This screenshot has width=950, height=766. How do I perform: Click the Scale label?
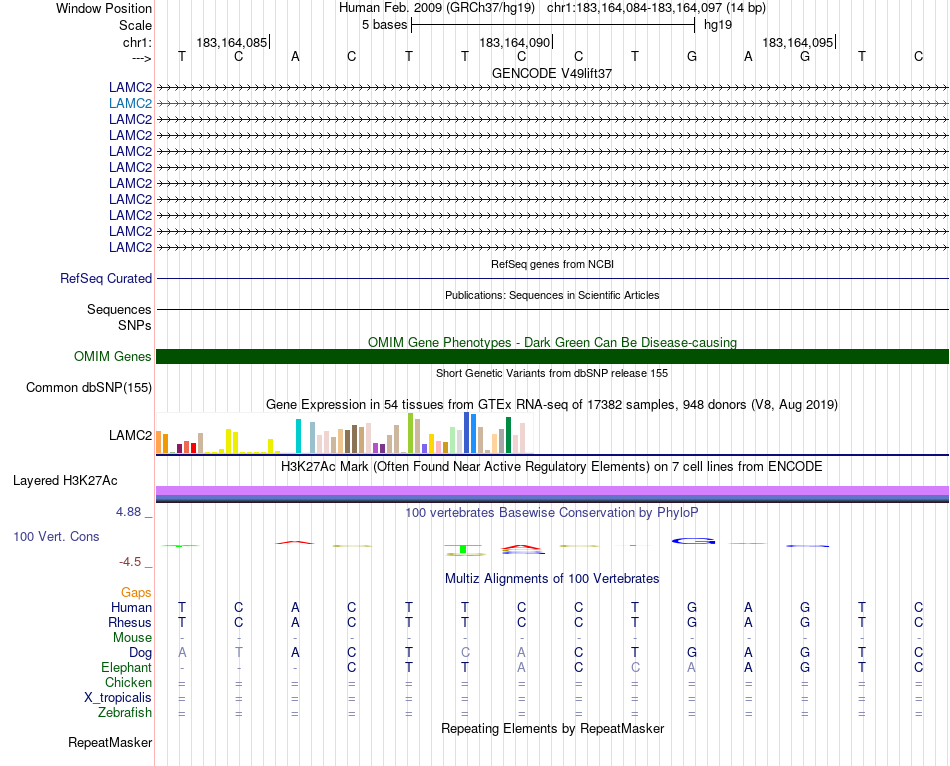click(x=135, y=25)
